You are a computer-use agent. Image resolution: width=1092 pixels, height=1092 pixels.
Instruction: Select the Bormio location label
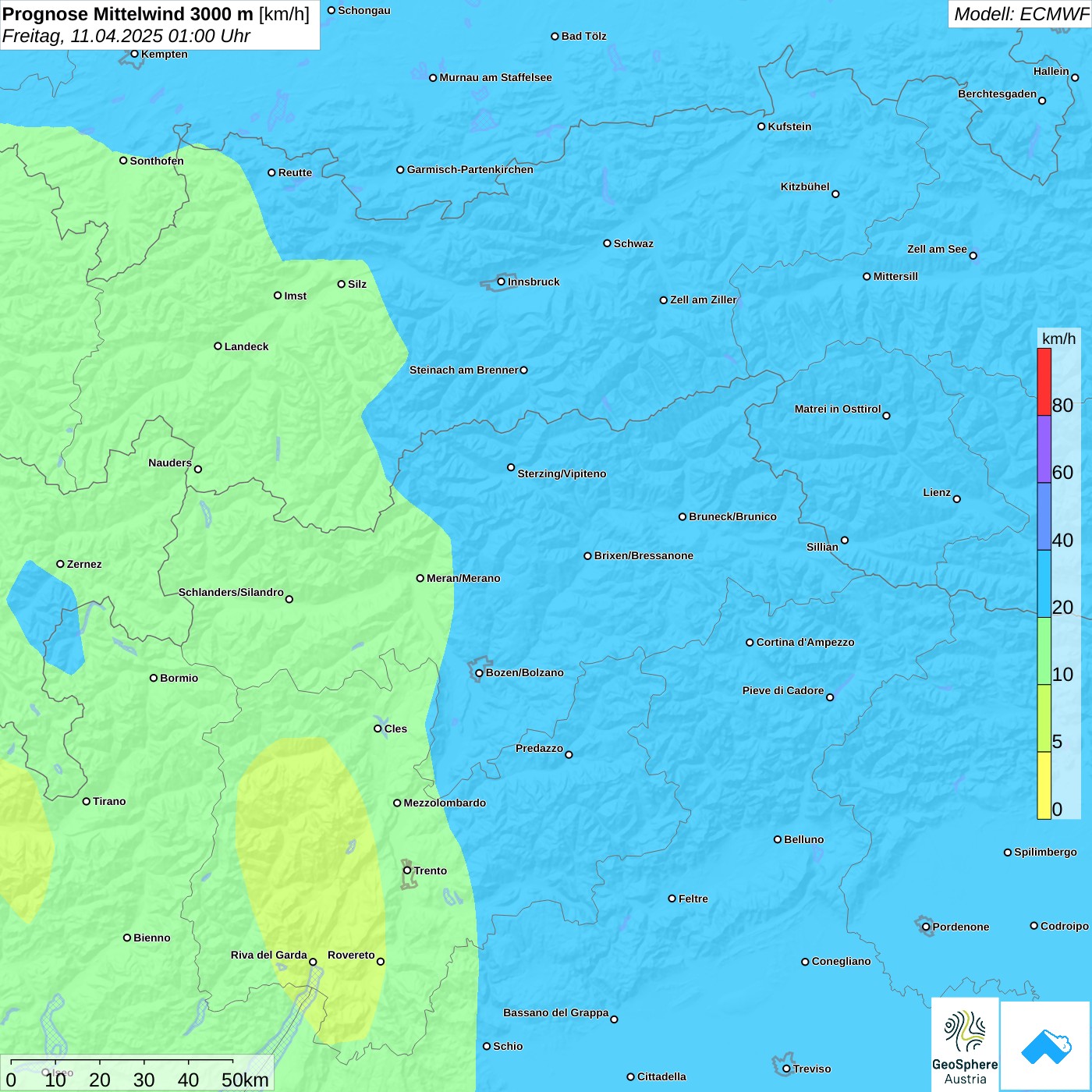pyautogui.click(x=179, y=678)
